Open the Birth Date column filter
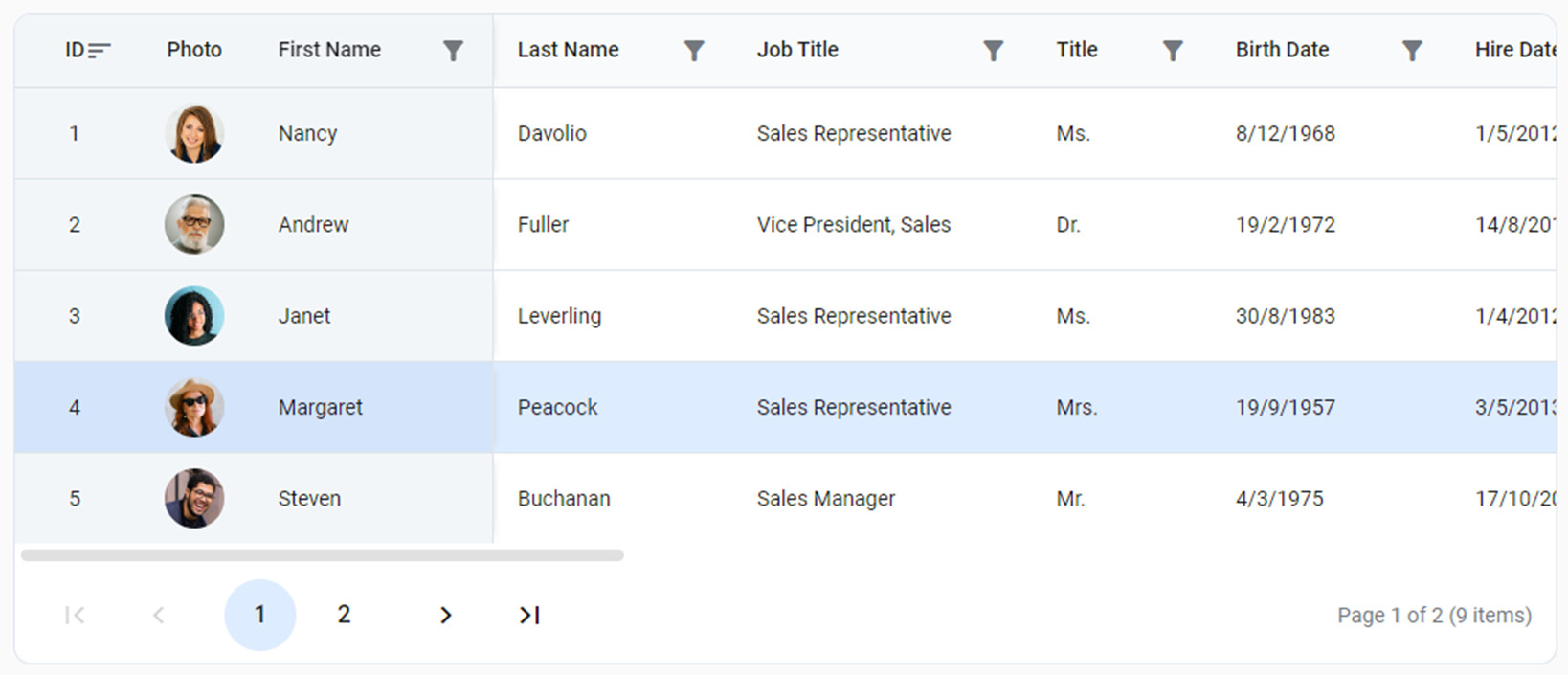This screenshot has width=1568, height=675. (1412, 51)
